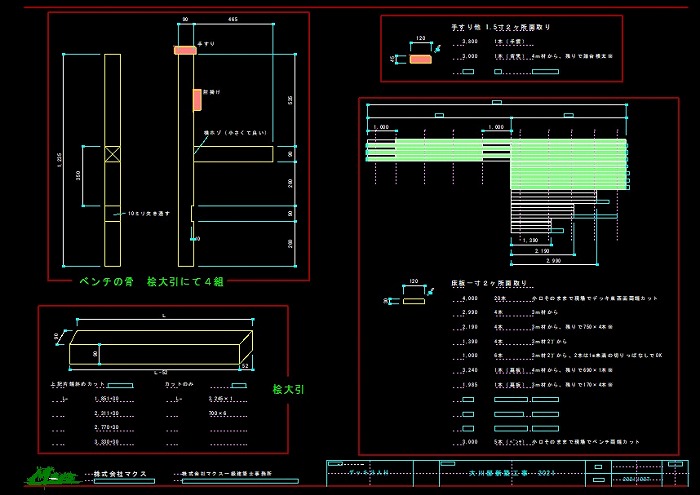Click the '465' top dimension on the bench frame
The height and width of the screenshot is (495, 700).
[x=233, y=20]
